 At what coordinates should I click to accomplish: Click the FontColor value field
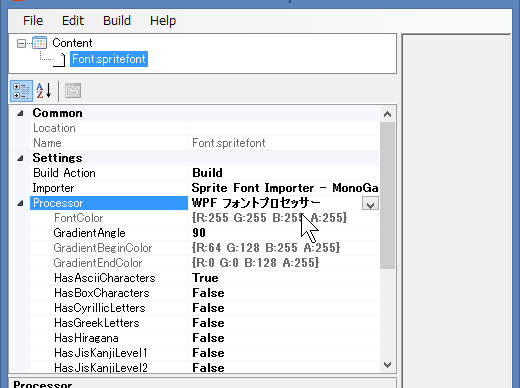point(284,218)
